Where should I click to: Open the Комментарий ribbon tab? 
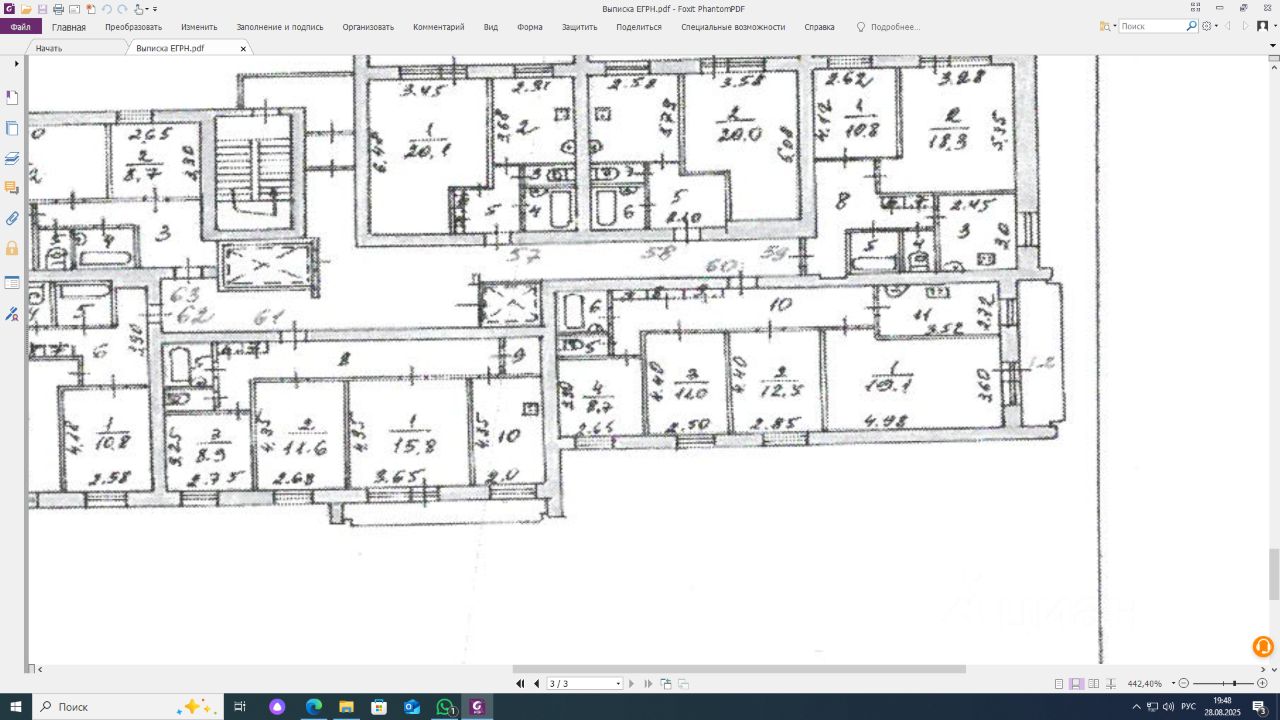pyautogui.click(x=439, y=27)
